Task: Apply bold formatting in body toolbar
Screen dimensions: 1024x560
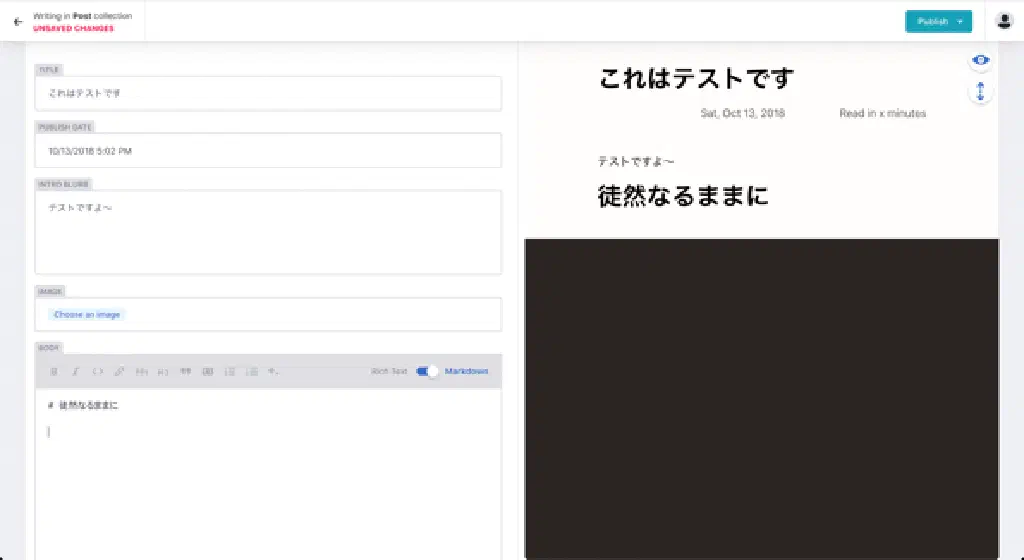Action: pos(54,372)
